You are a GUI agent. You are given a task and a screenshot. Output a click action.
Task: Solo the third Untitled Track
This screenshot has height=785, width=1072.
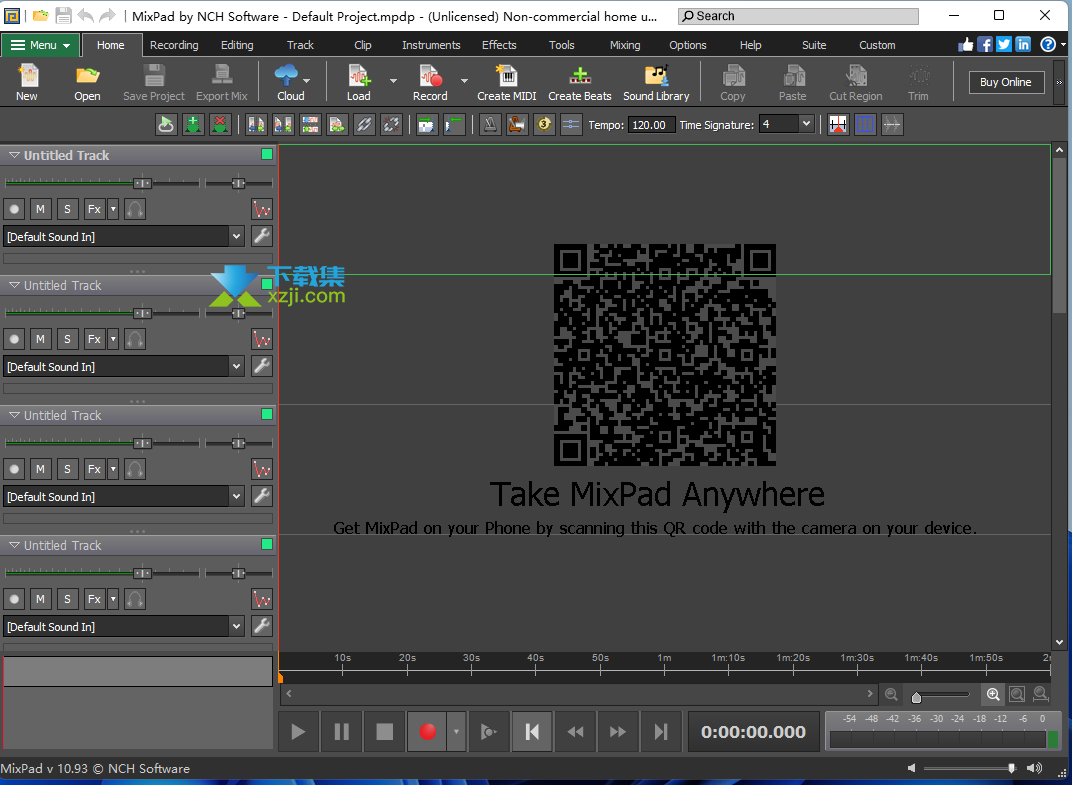[67, 468]
